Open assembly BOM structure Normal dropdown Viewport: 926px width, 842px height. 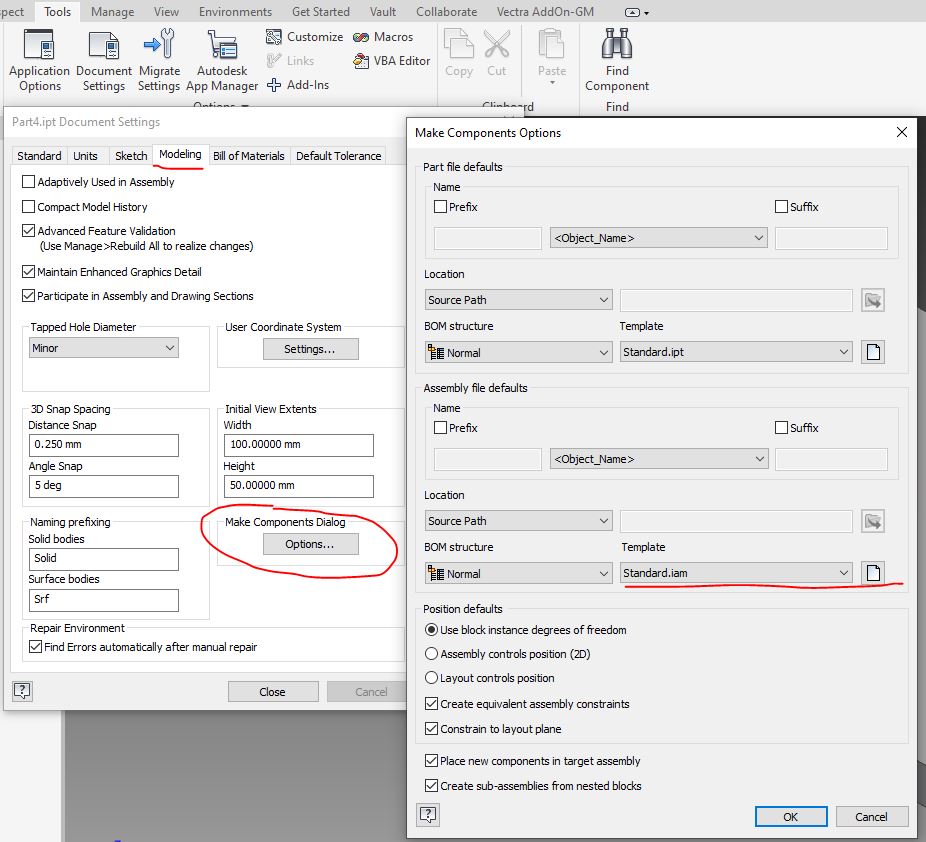(518, 573)
